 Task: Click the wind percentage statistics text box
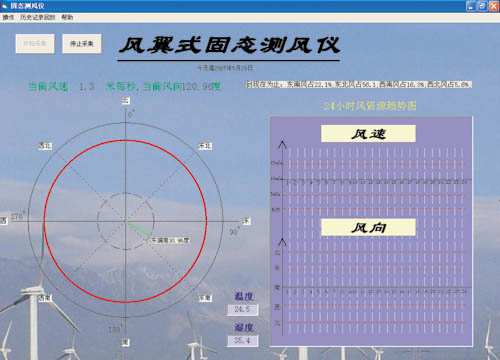pyautogui.click(x=359, y=85)
